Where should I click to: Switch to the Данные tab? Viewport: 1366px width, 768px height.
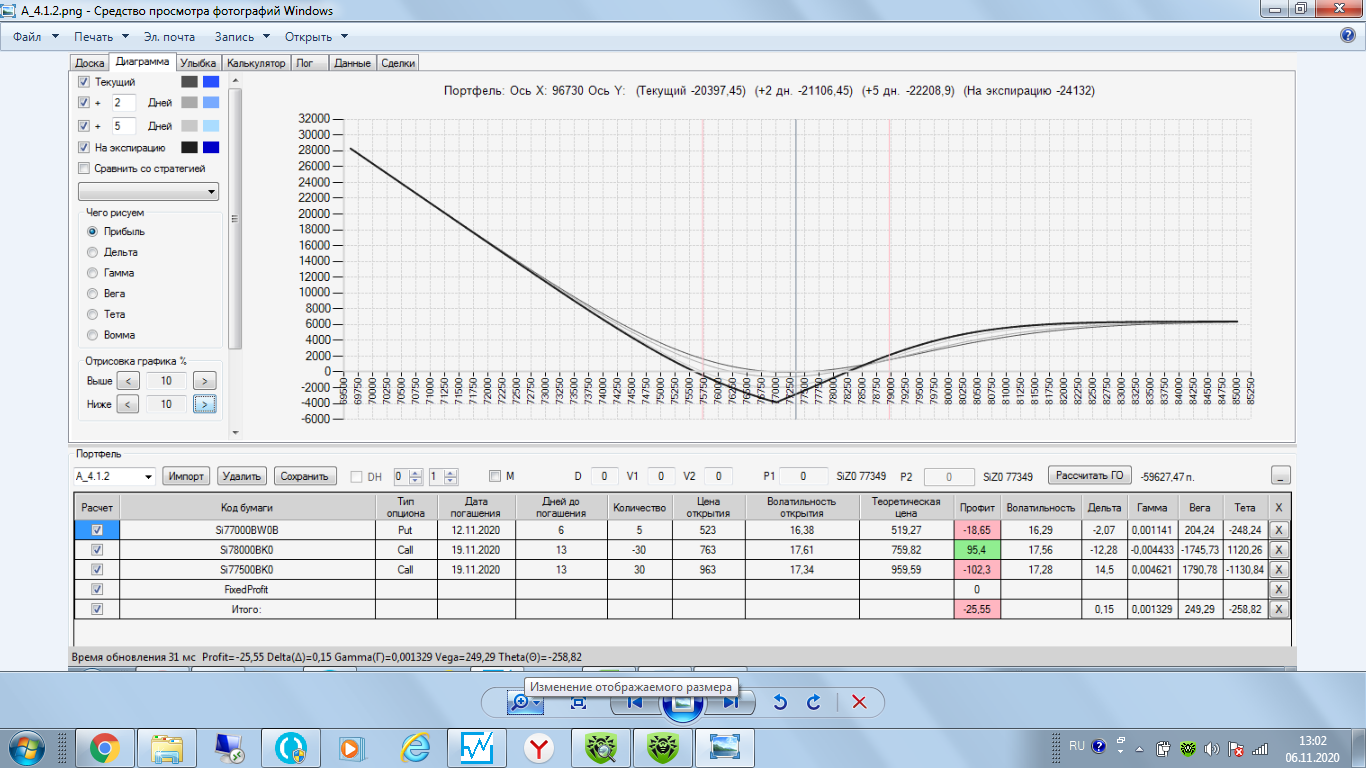click(x=353, y=63)
